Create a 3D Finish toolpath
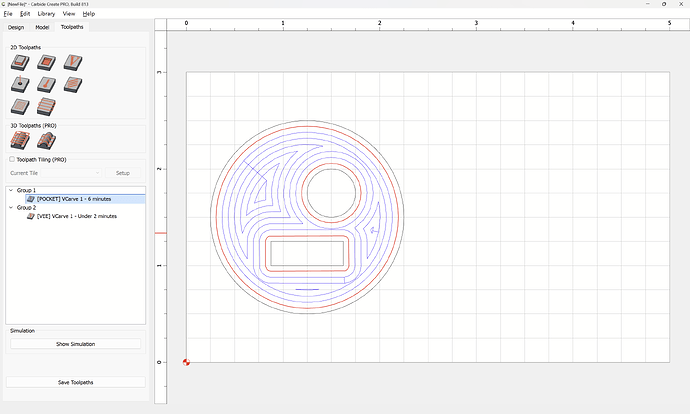This screenshot has width=690, height=414. pyautogui.click(x=47, y=140)
